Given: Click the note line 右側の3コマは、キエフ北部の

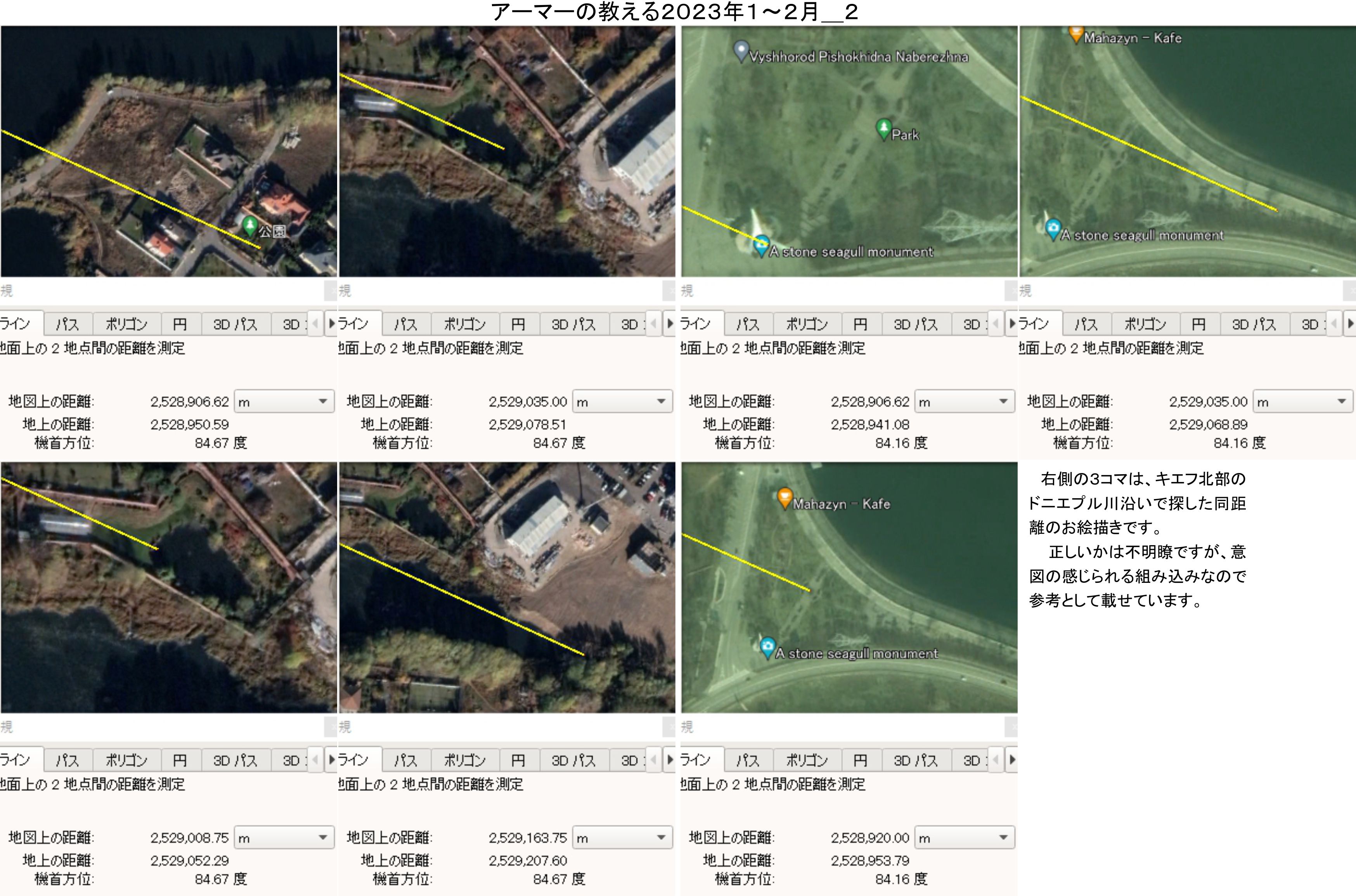Looking at the screenshot, I should [1143, 479].
